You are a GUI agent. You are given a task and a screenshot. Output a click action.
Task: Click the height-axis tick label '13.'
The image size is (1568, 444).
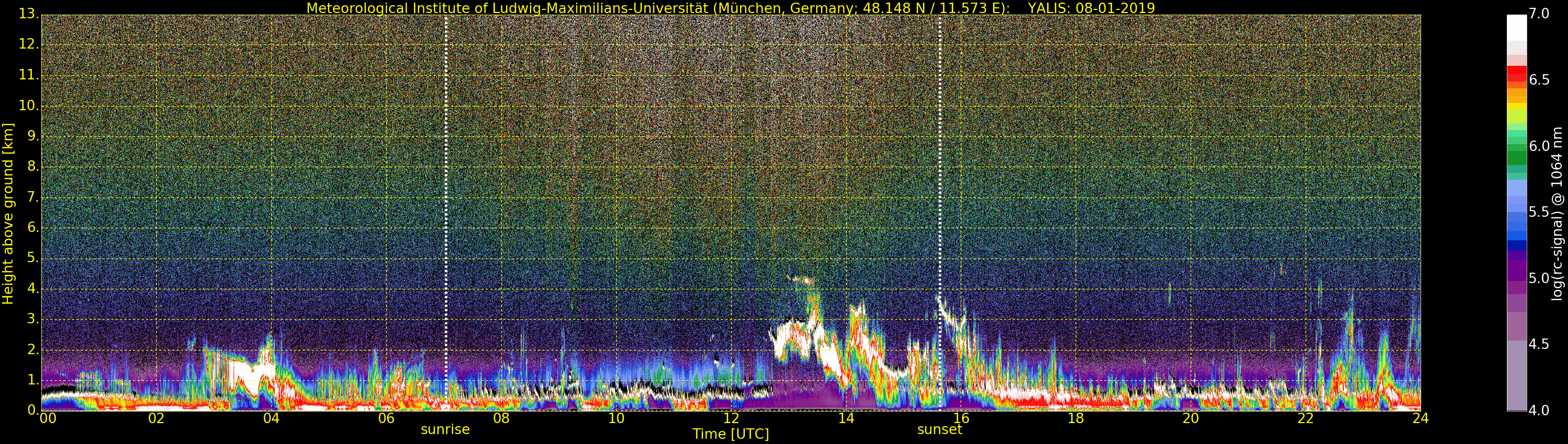[x=28, y=14]
